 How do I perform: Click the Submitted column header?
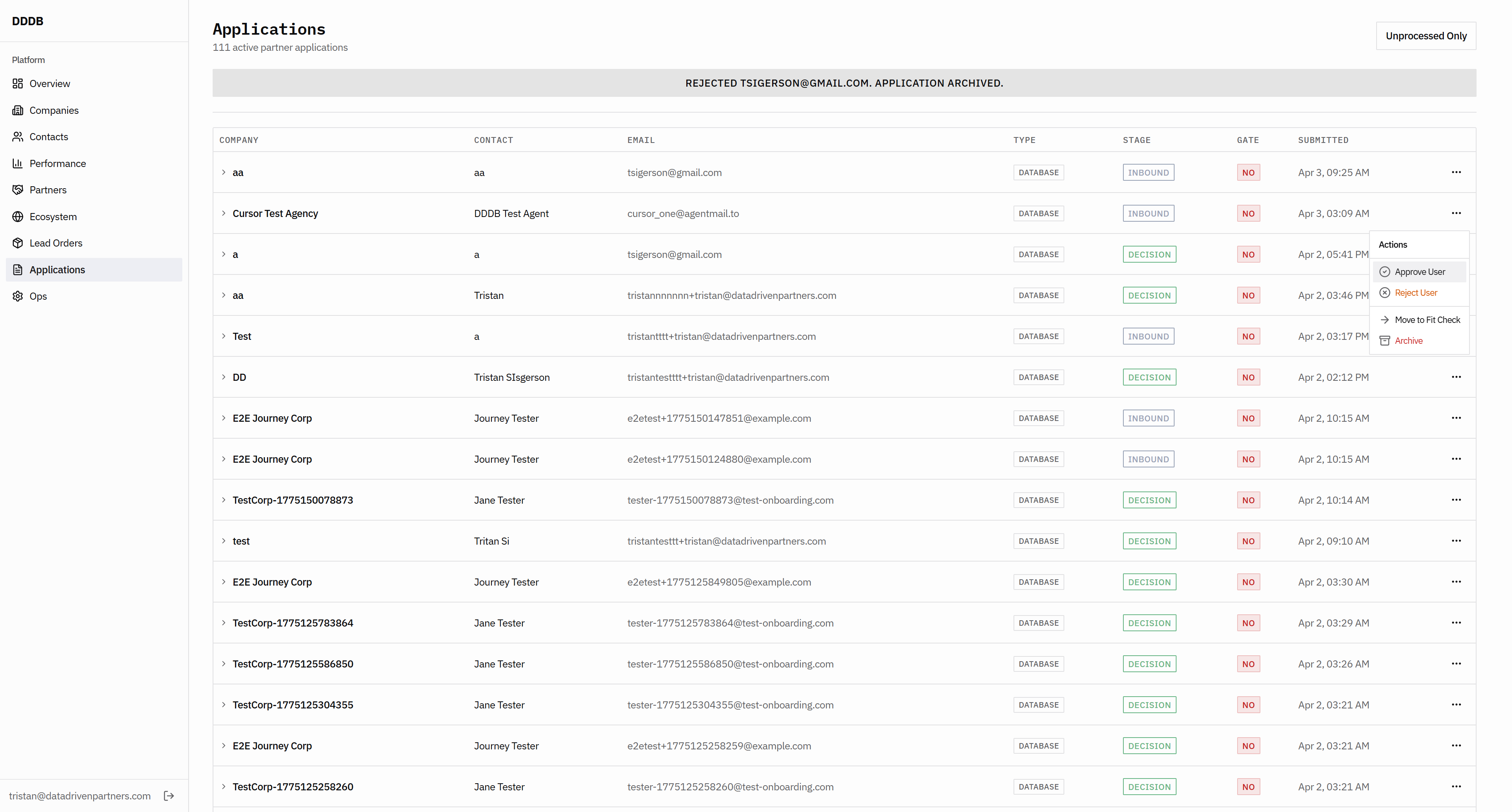pyautogui.click(x=1323, y=140)
